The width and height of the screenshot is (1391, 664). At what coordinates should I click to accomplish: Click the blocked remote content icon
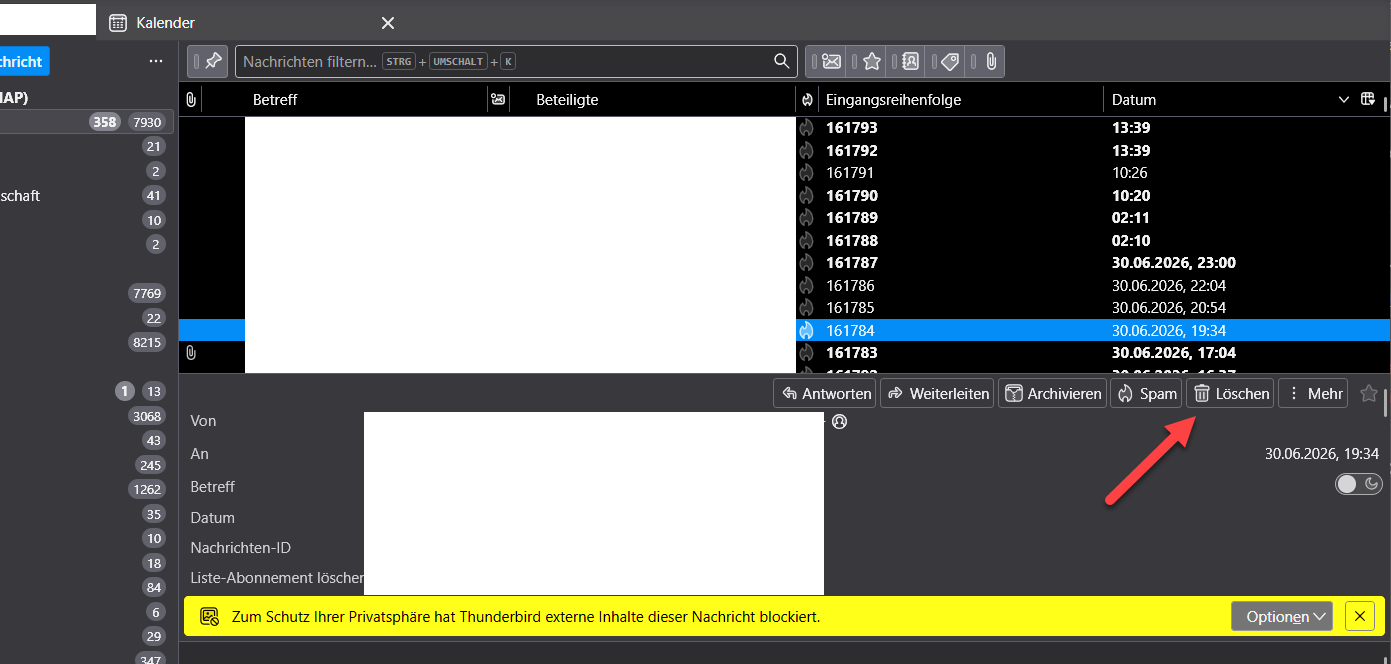209,617
